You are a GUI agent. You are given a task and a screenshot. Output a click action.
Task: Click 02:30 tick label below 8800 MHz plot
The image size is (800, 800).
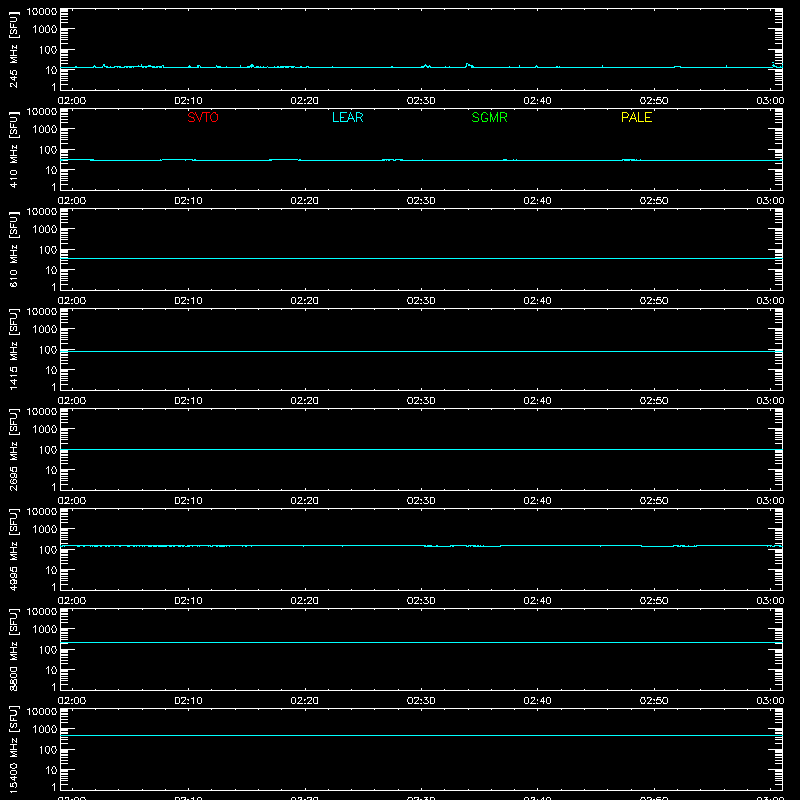tap(421, 701)
